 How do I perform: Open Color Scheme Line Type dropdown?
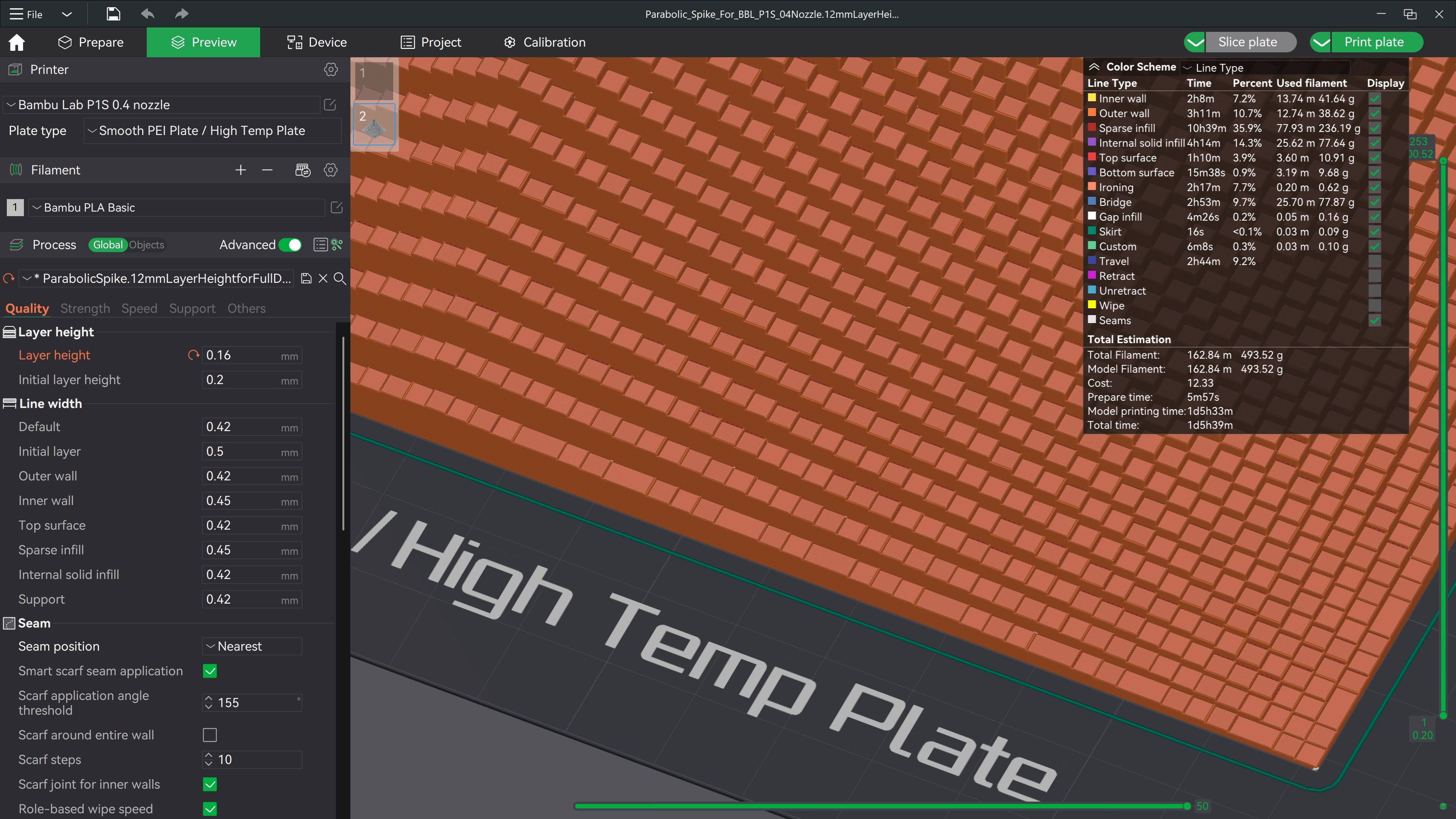[x=1265, y=68]
